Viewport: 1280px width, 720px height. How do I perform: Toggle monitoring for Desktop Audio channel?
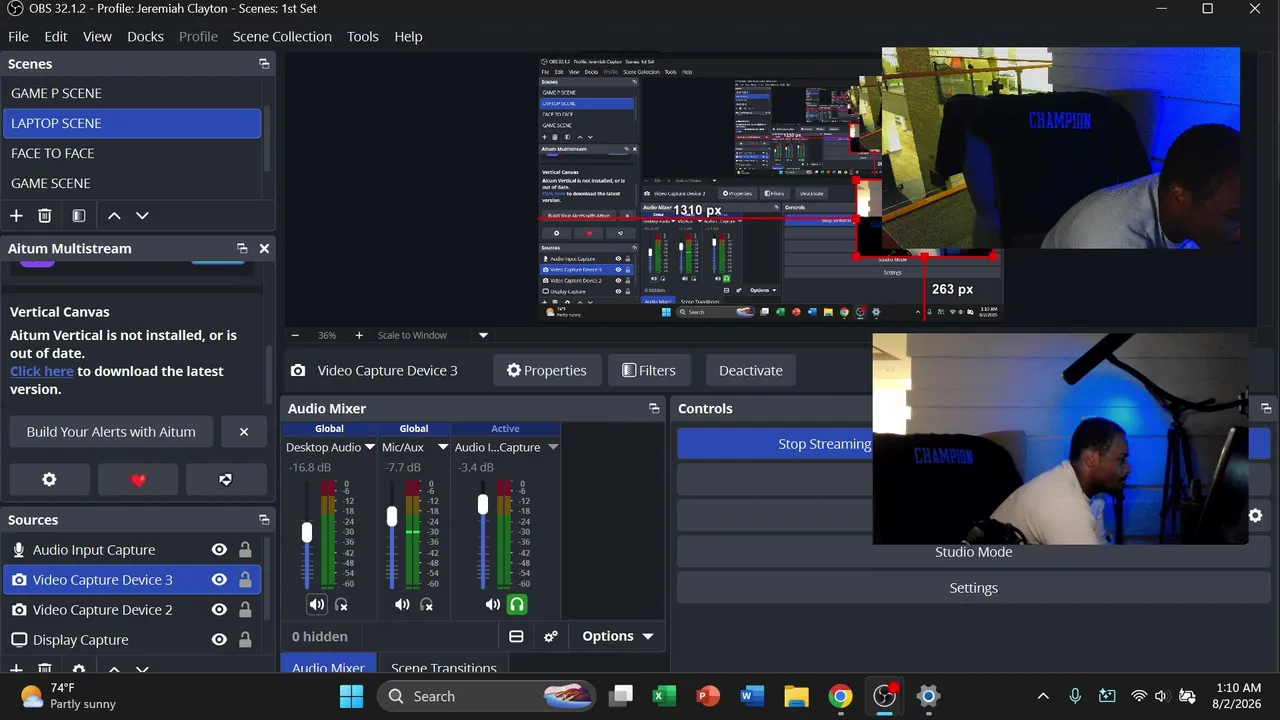(342, 604)
